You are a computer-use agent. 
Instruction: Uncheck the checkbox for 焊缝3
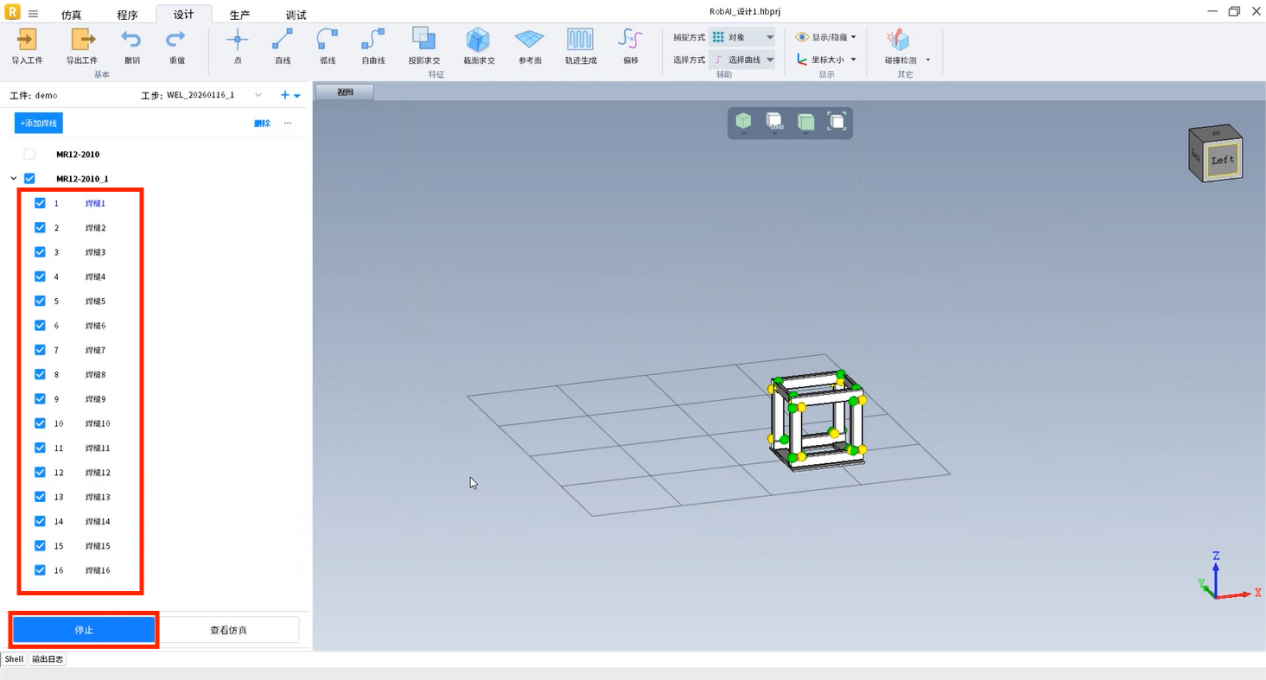[x=40, y=252]
